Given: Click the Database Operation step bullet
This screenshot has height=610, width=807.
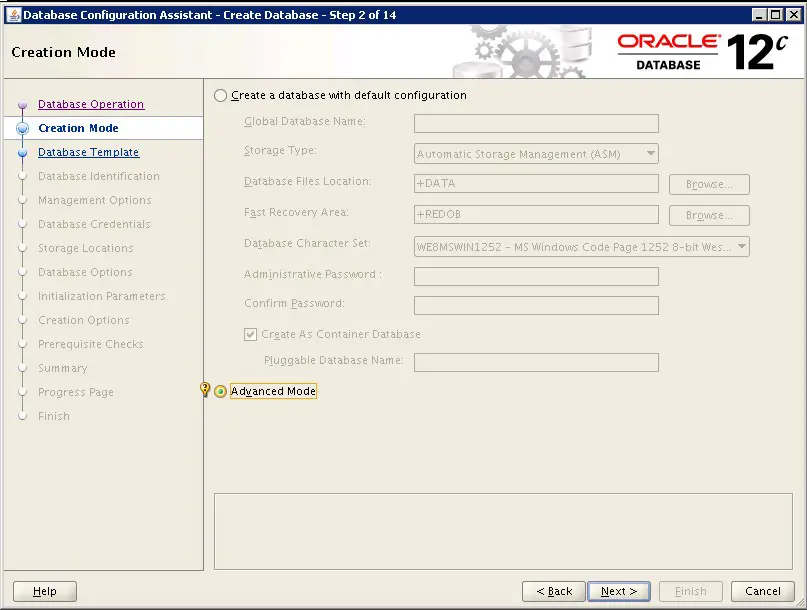Looking at the screenshot, I should [x=22, y=104].
